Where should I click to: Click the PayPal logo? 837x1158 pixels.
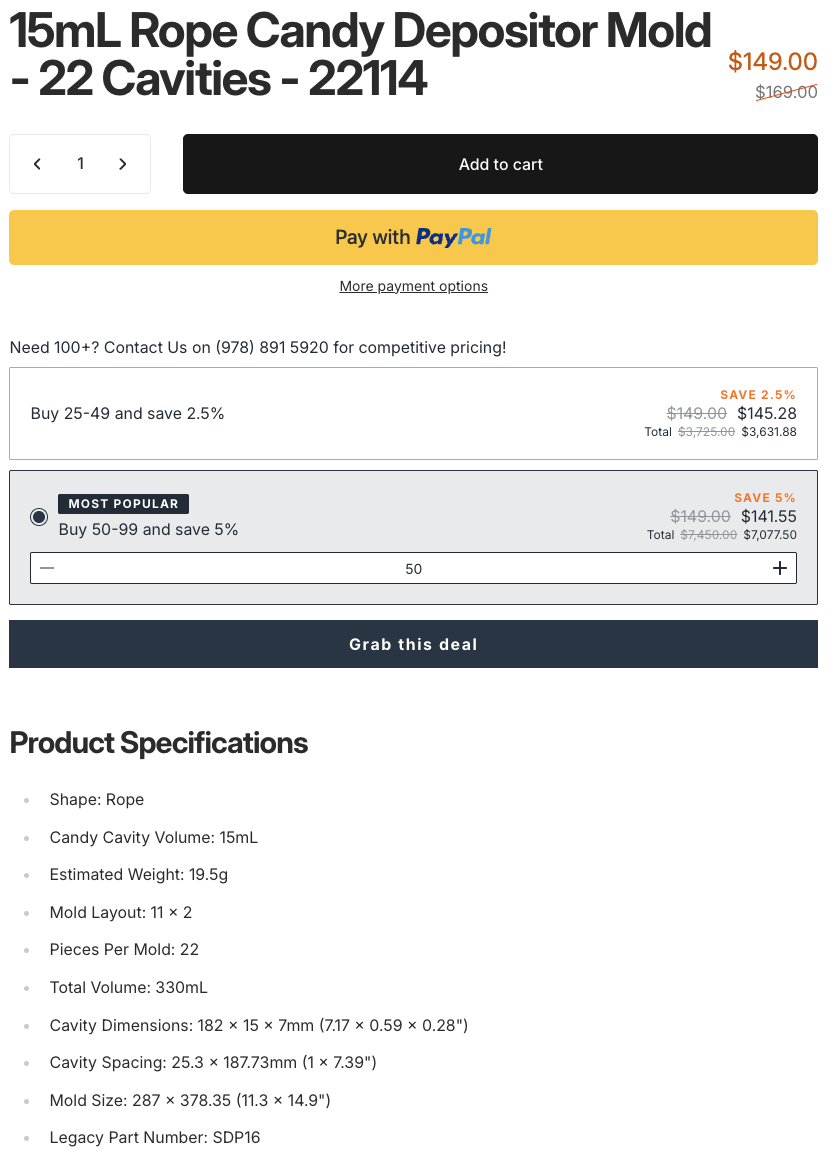click(x=453, y=237)
